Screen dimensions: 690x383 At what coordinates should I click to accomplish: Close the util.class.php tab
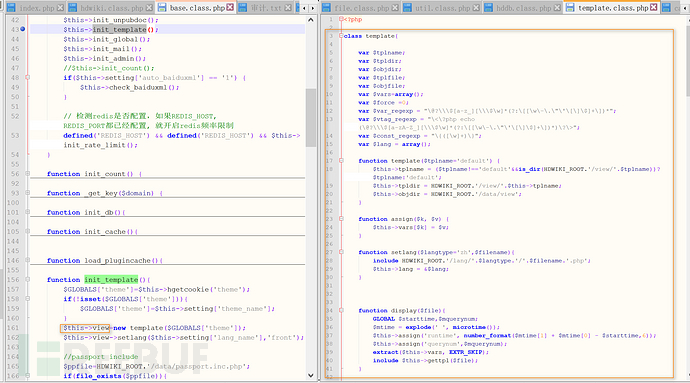477,7
